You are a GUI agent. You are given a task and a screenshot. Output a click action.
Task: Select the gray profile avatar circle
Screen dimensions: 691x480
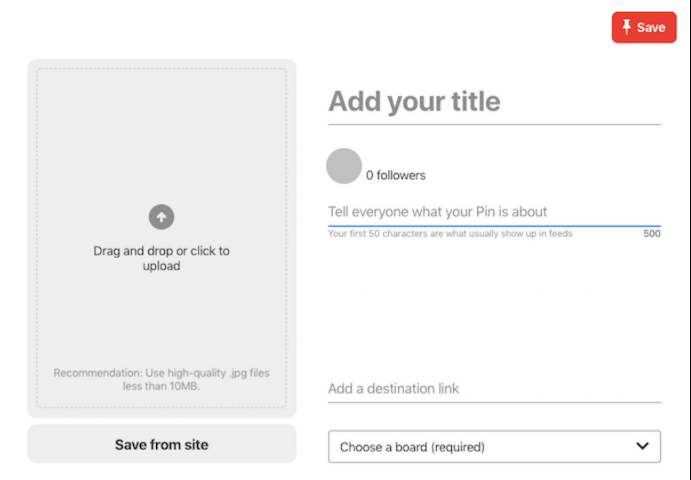344,166
